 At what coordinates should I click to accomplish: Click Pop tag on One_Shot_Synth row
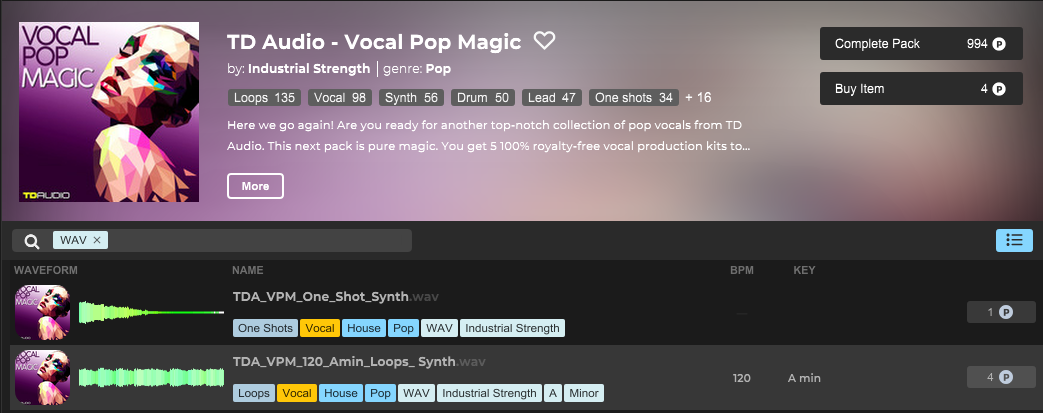coord(403,328)
